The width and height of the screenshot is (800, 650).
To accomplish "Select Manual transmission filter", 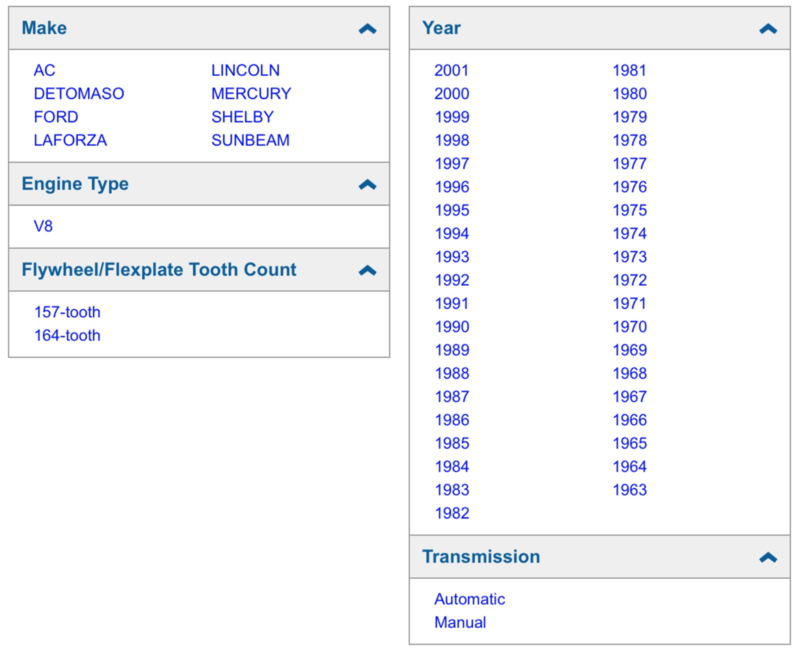I will click(x=460, y=622).
